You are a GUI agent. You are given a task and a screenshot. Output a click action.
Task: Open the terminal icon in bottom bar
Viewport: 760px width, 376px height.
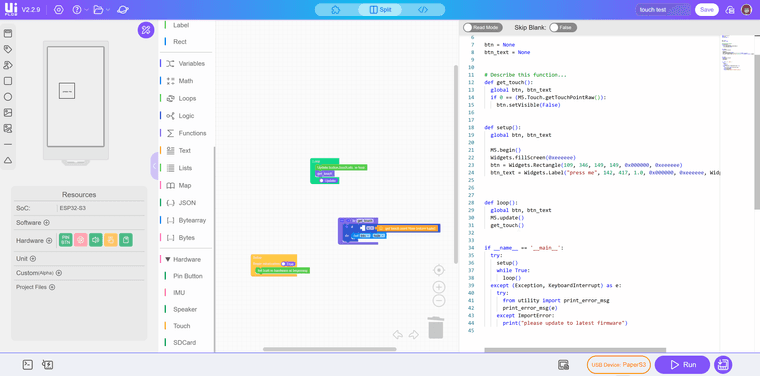point(28,365)
